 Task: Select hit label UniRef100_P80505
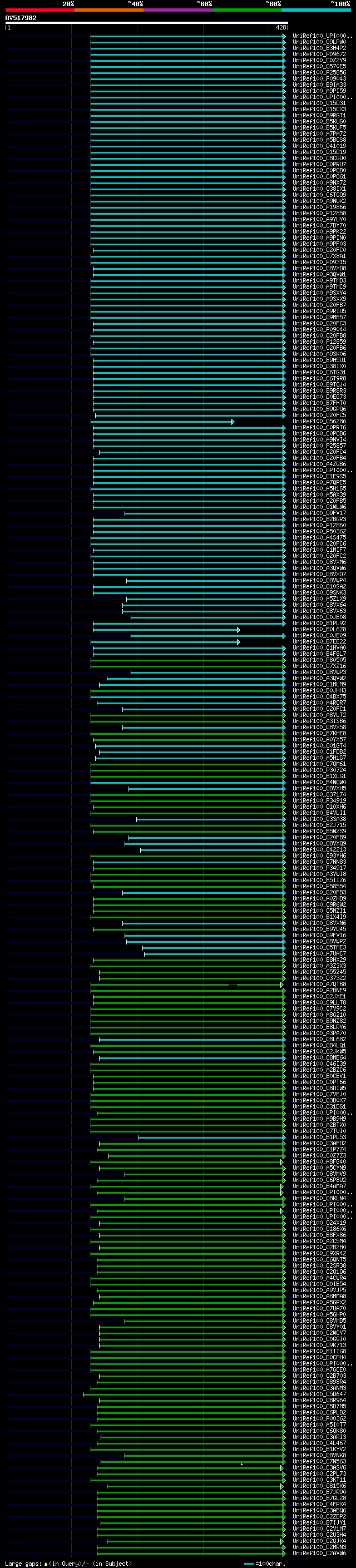click(x=319, y=660)
